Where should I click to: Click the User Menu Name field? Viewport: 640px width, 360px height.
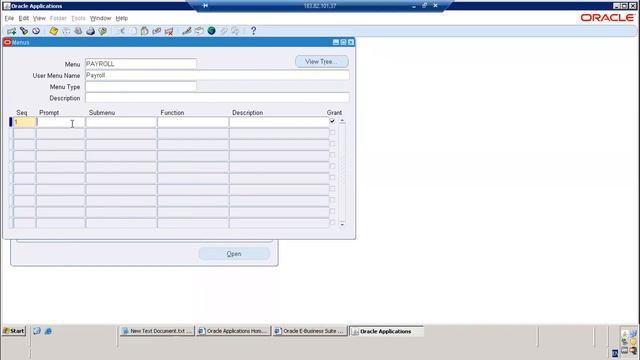point(217,75)
